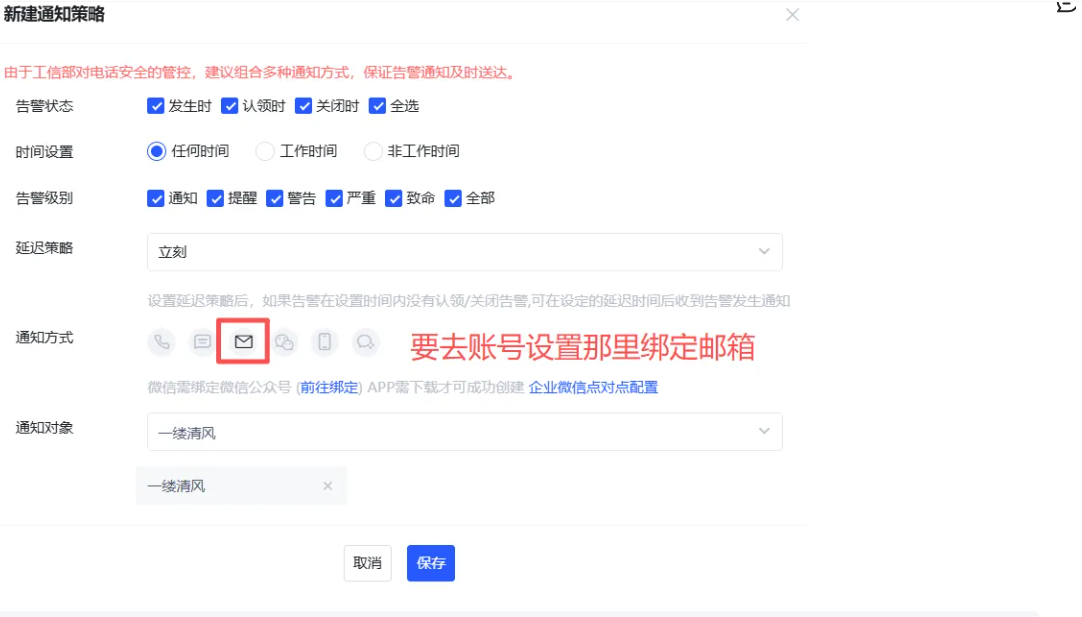Image resolution: width=1082 pixels, height=617 pixels.
Task: Close the 新建通知策略 dialog
Action: (x=792, y=15)
